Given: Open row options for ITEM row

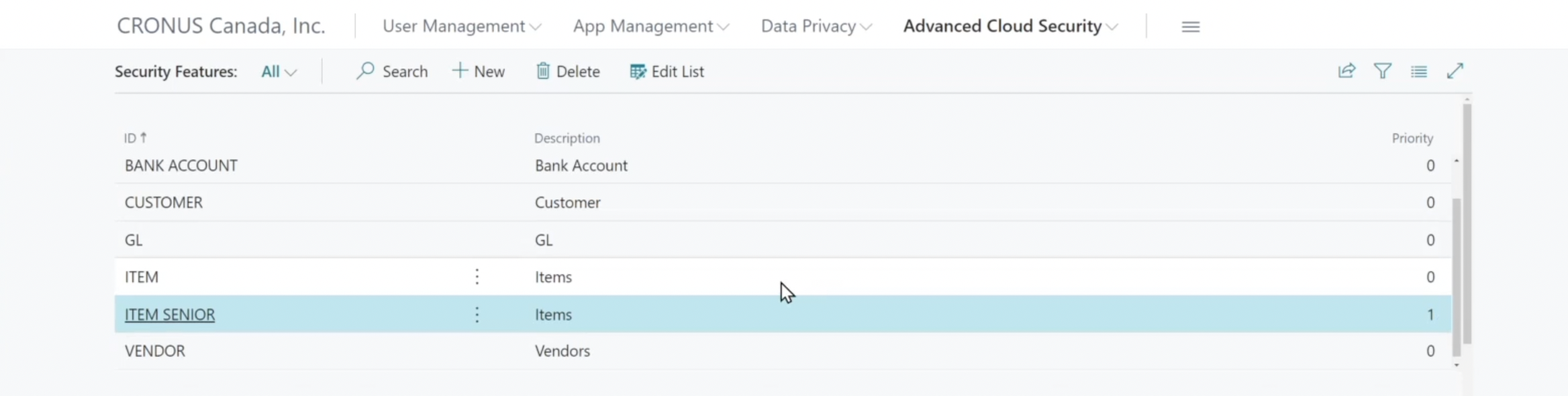Looking at the screenshot, I should pos(477,277).
